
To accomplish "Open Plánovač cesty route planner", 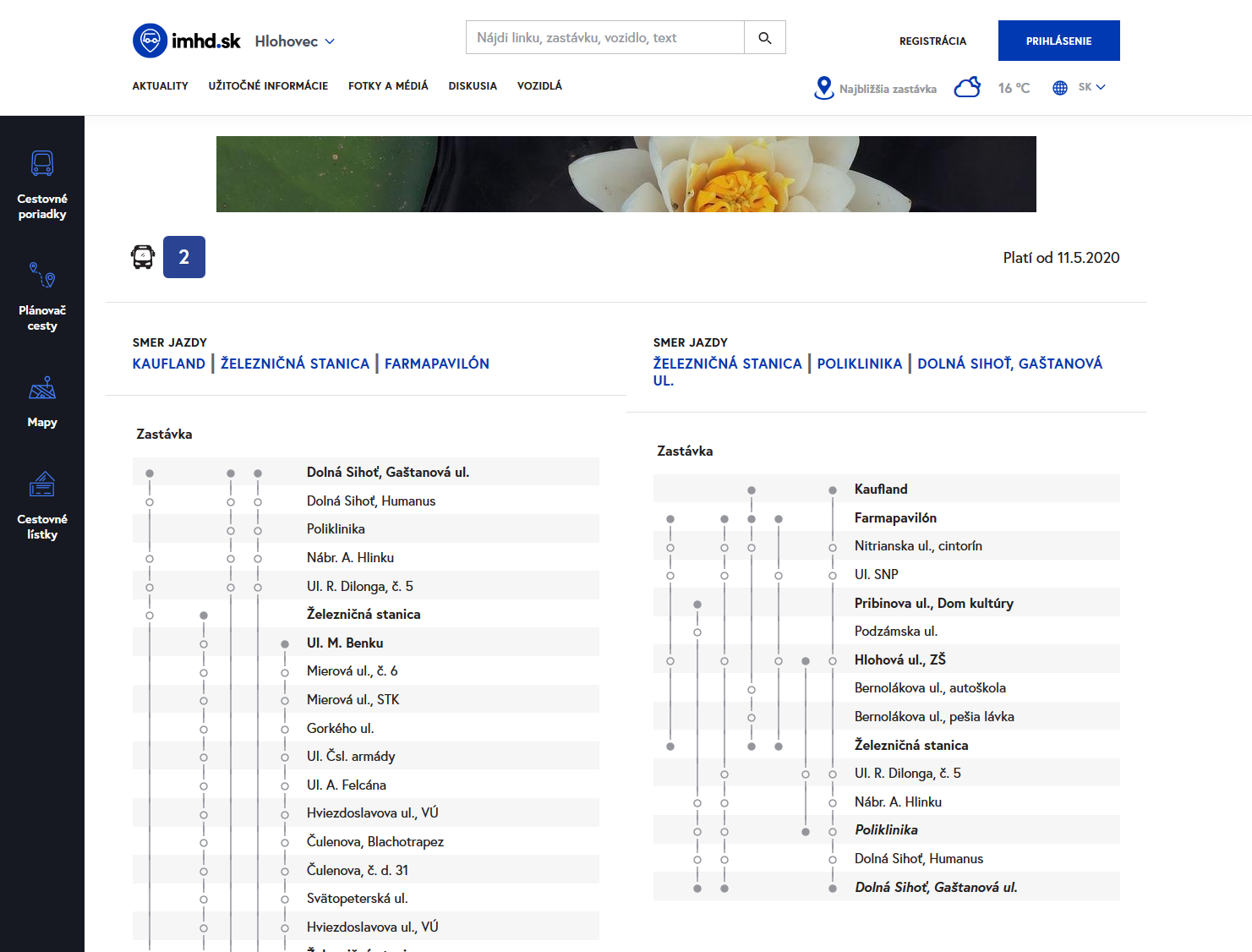I will (x=42, y=296).
